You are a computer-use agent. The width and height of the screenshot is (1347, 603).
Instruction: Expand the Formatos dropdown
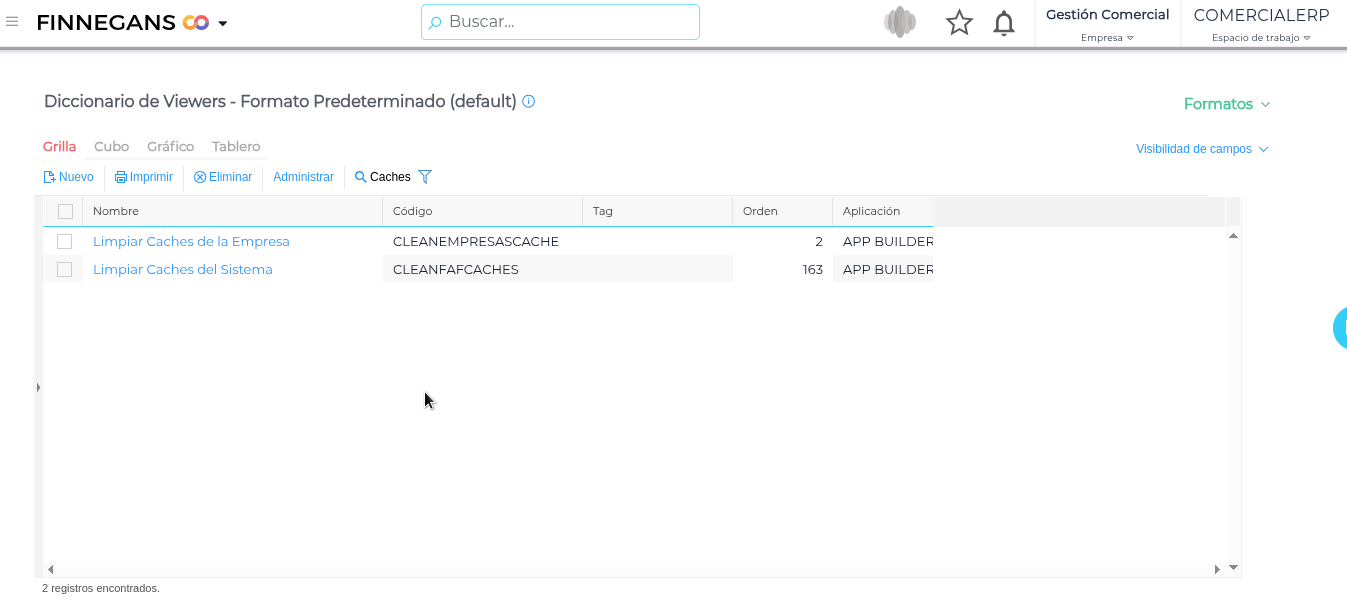(x=1226, y=104)
